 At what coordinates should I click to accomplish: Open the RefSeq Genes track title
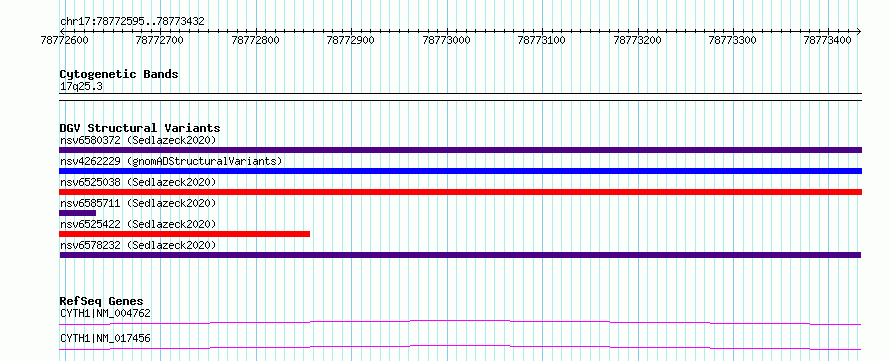(x=102, y=301)
